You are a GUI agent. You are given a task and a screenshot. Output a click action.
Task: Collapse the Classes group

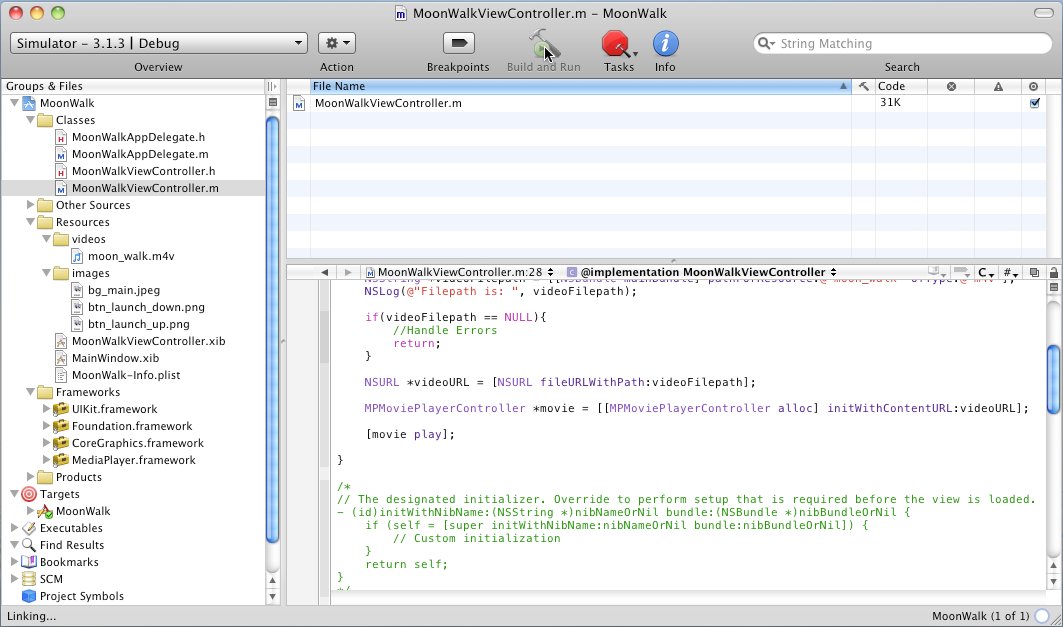click(30, 120)
